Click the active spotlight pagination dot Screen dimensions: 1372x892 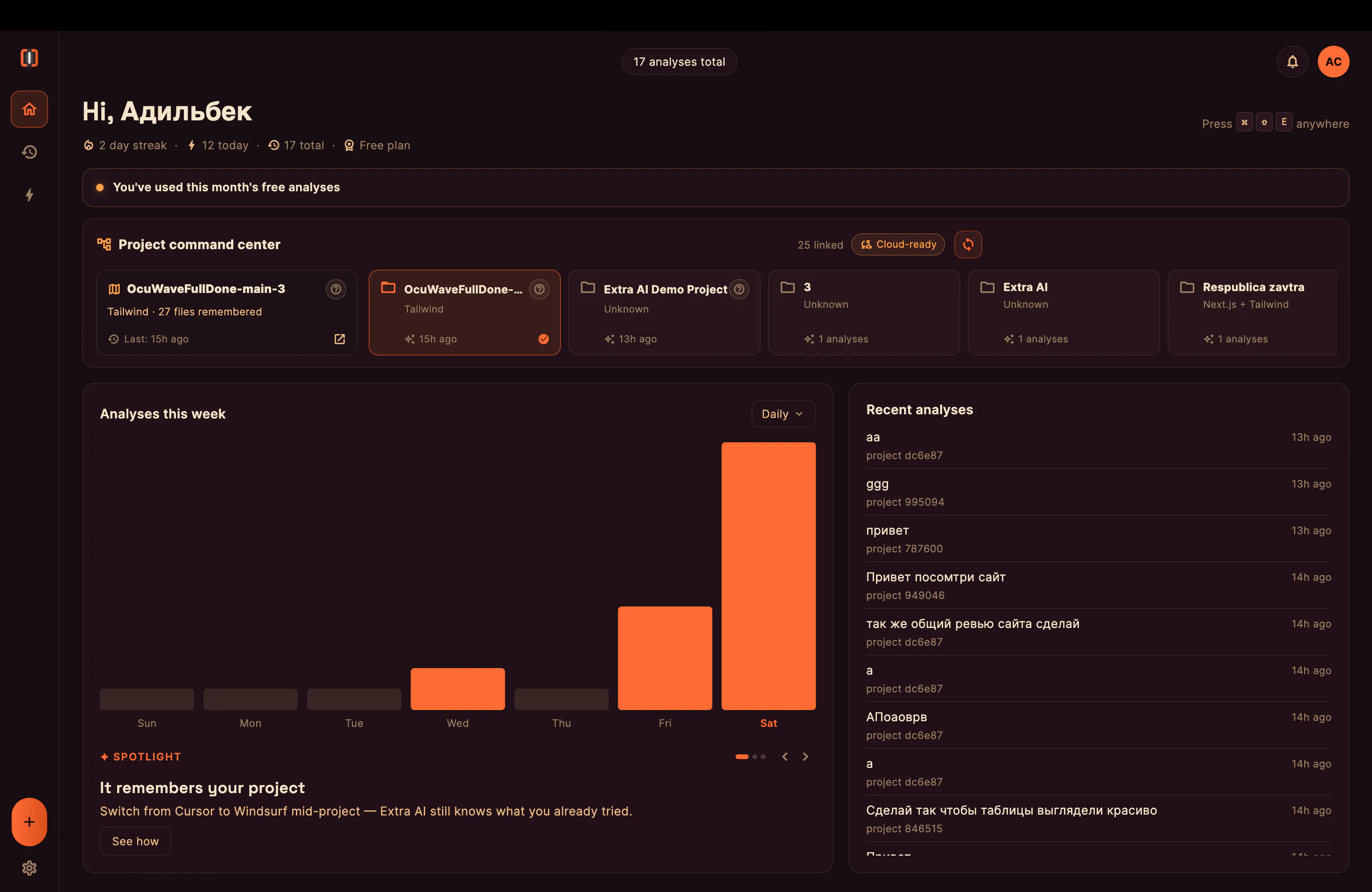tap(742, 757)
